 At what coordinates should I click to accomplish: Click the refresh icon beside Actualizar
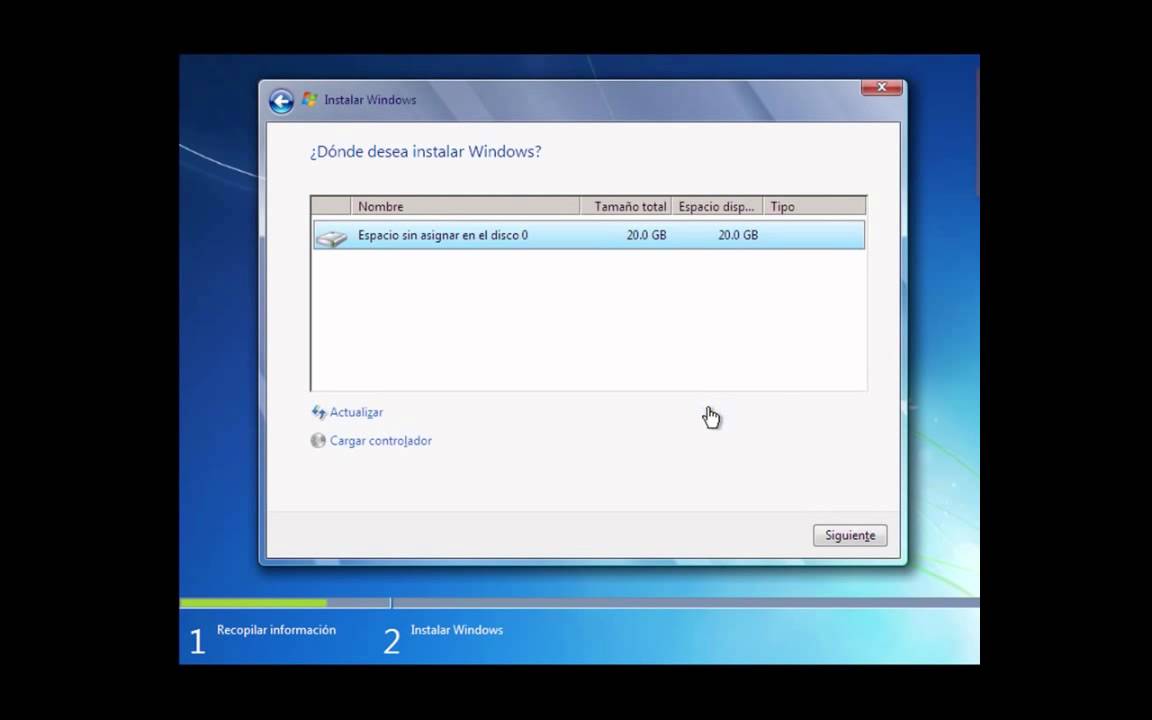tap(318, 412)
